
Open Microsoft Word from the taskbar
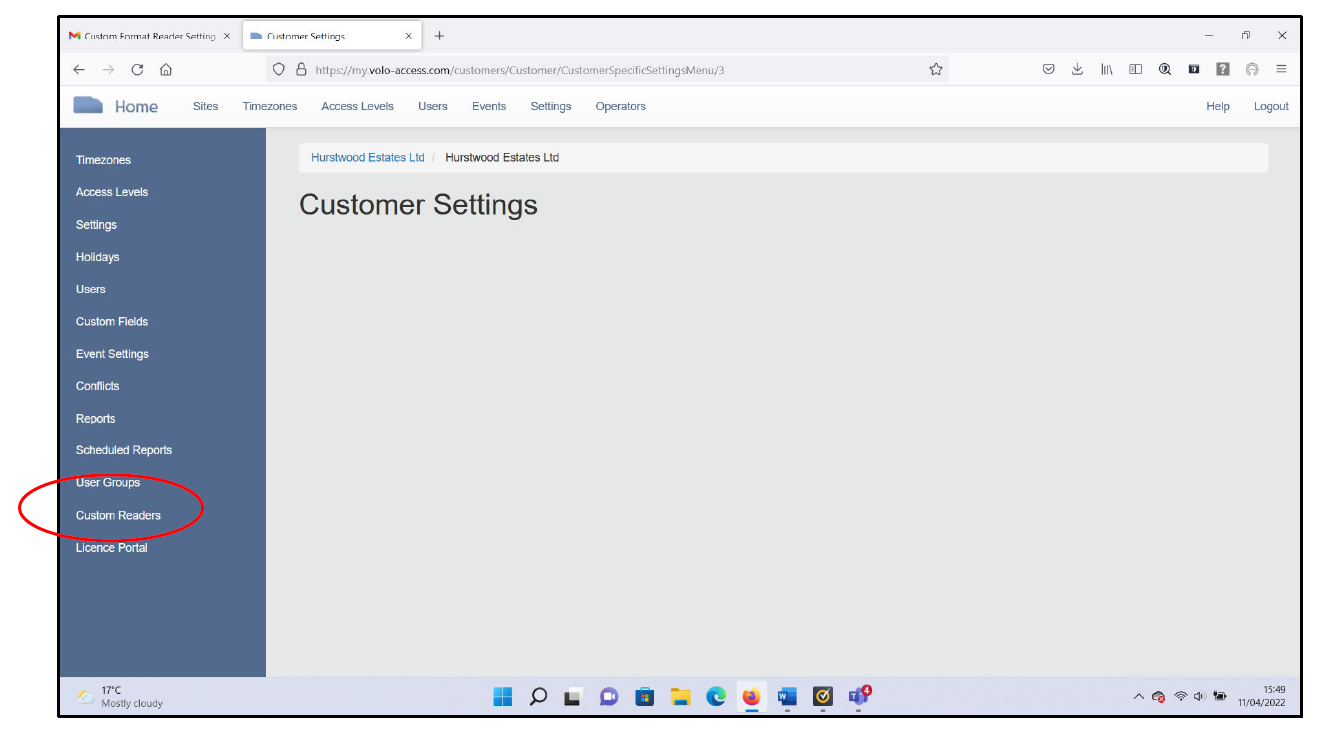pos(787,697)
